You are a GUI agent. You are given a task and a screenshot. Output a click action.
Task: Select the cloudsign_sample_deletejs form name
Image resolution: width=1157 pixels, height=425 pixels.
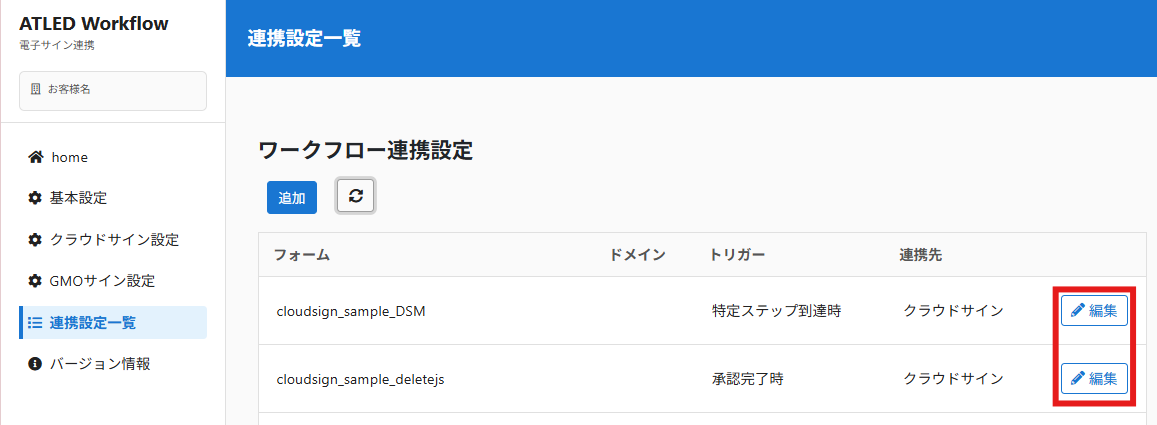(x=360, y=379)
